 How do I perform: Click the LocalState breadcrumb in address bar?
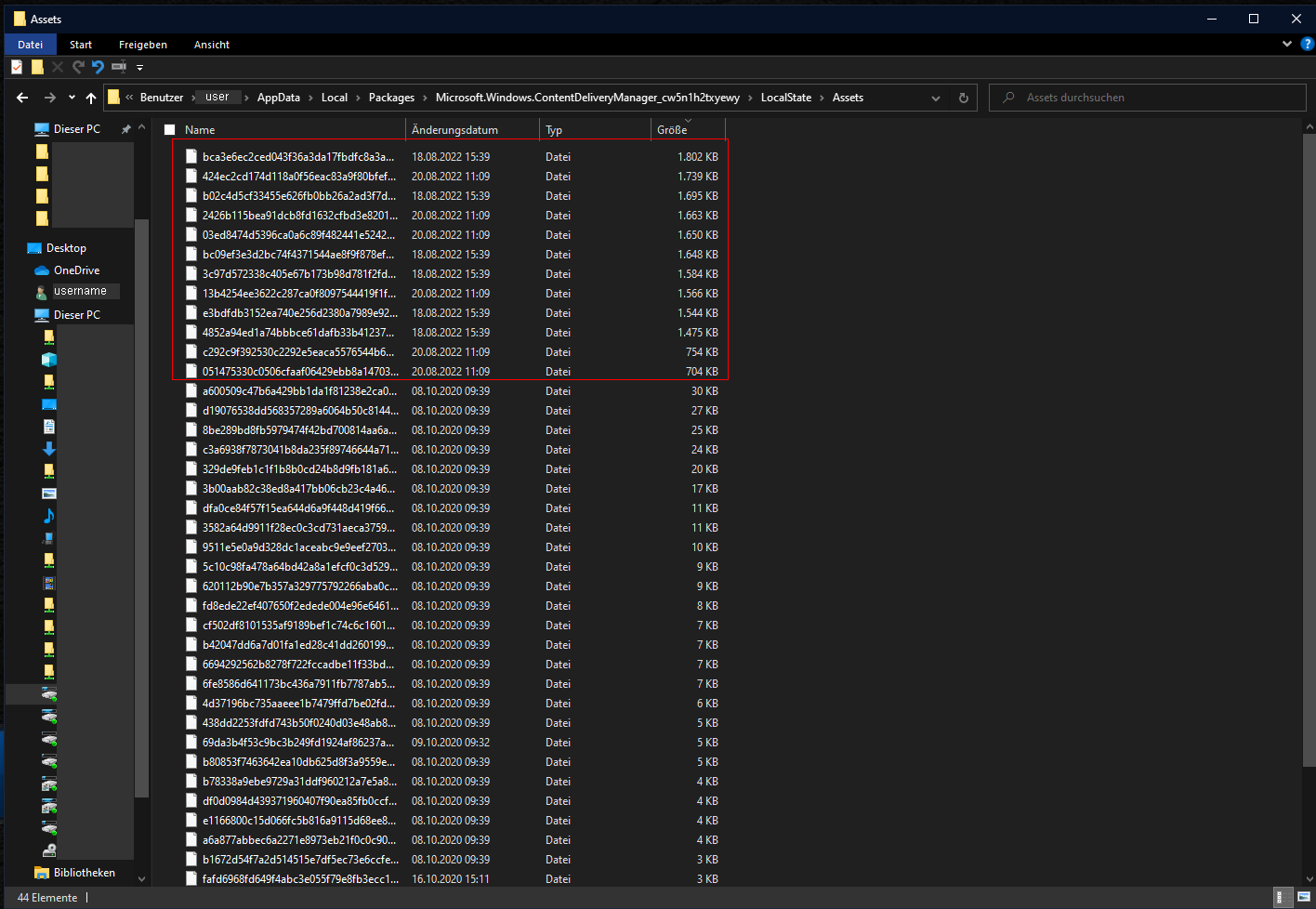click(x=785, y=98)
